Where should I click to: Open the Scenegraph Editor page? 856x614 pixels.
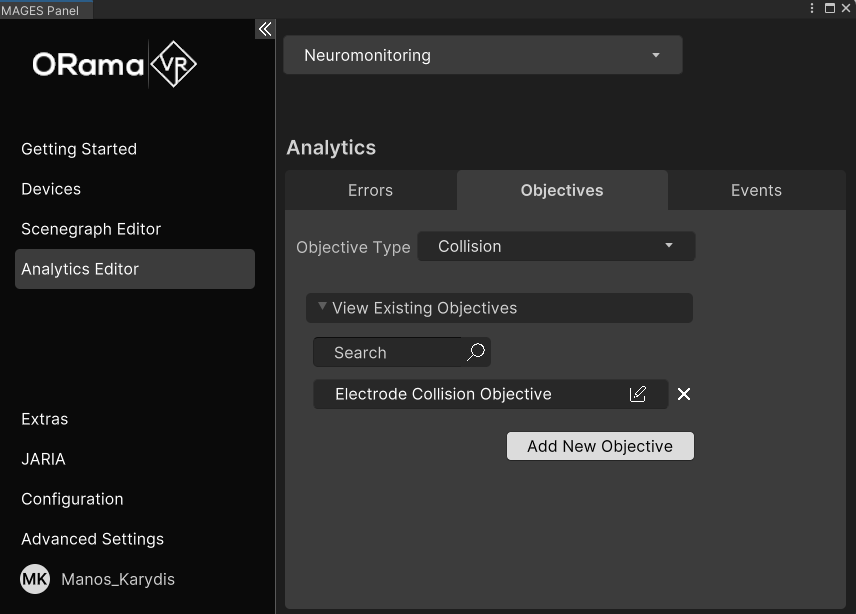[91, 229]
